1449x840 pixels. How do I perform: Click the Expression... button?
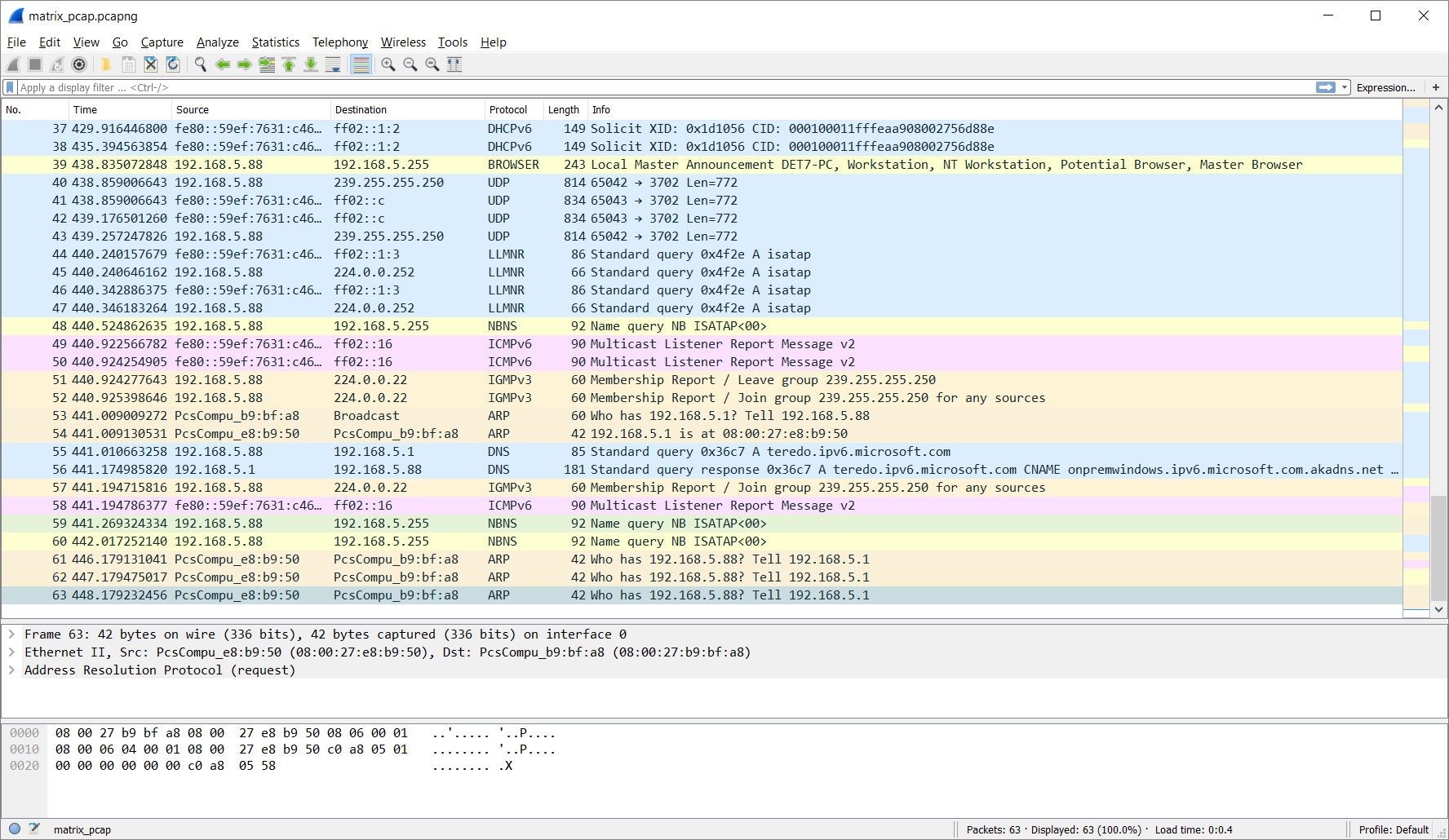(x=1385, y=87)
